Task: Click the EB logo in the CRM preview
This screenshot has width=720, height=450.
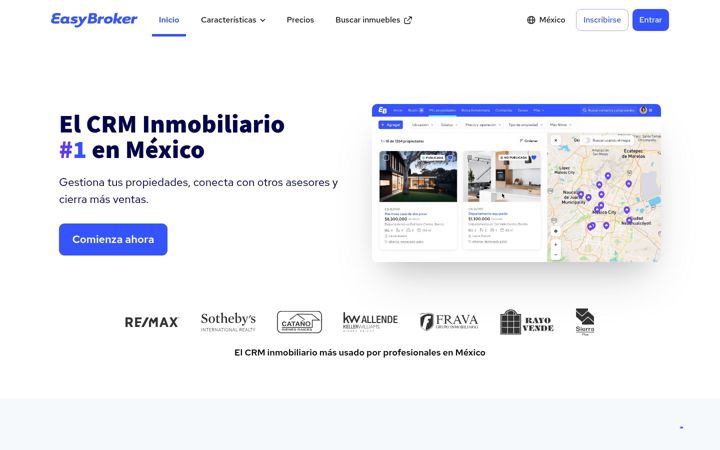Action: click(382, 110)
